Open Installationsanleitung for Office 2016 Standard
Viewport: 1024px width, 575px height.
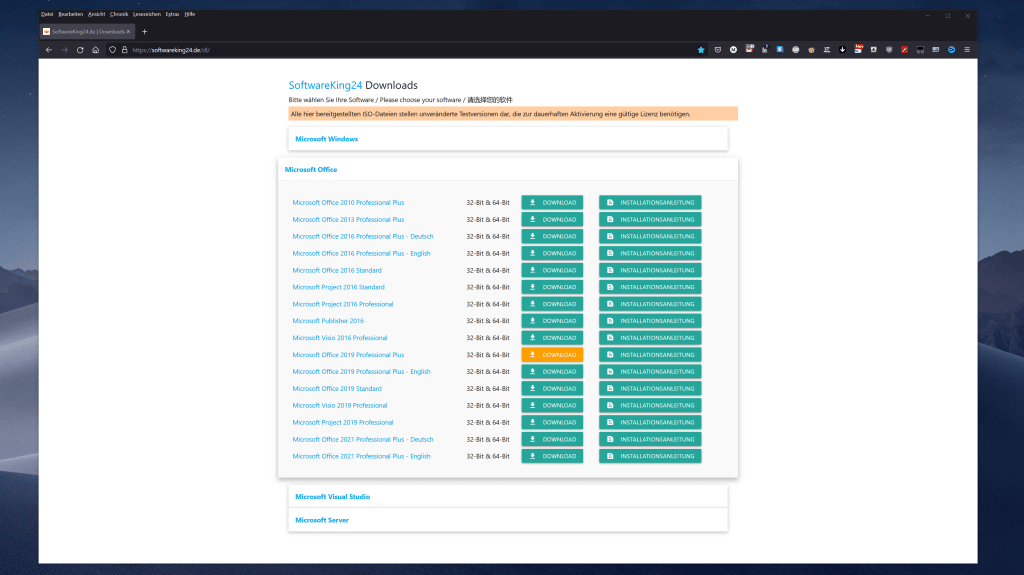pos(650,271)
